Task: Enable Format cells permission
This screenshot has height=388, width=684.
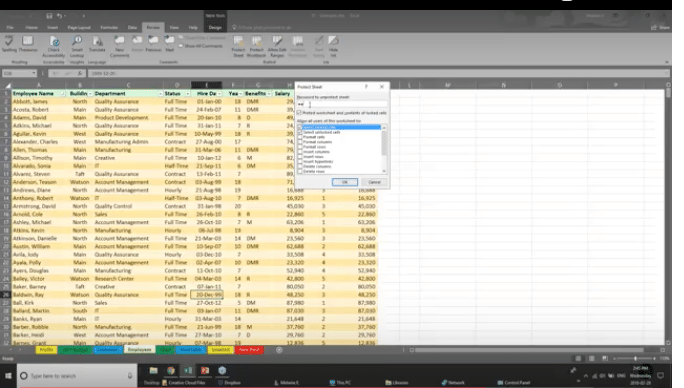Action: click(x=300, y=137)
